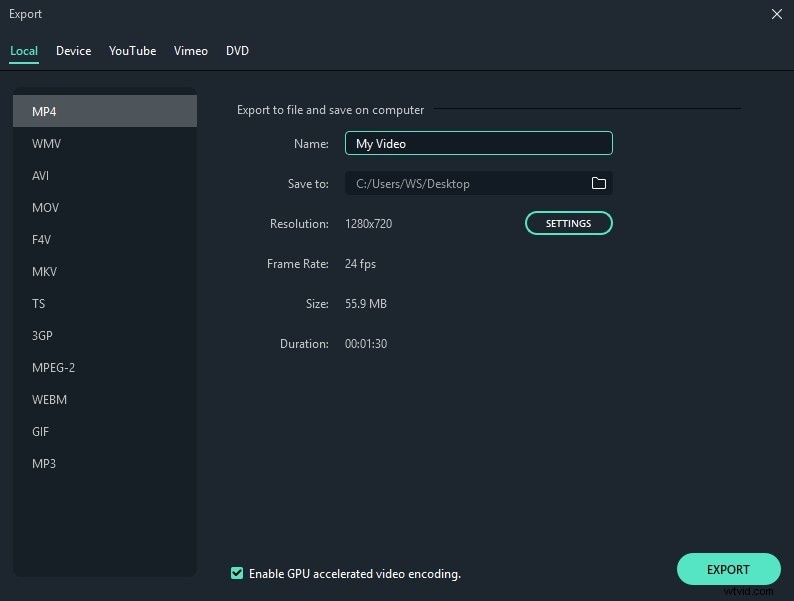Select the Vimeo tab
Viewport: 794px width, 601px height.
(x=191, y=51)
